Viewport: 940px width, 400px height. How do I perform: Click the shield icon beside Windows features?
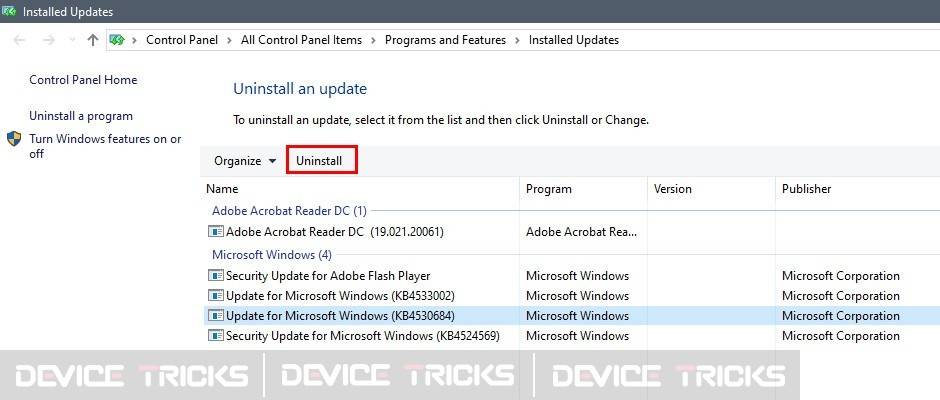click(14, 139)
